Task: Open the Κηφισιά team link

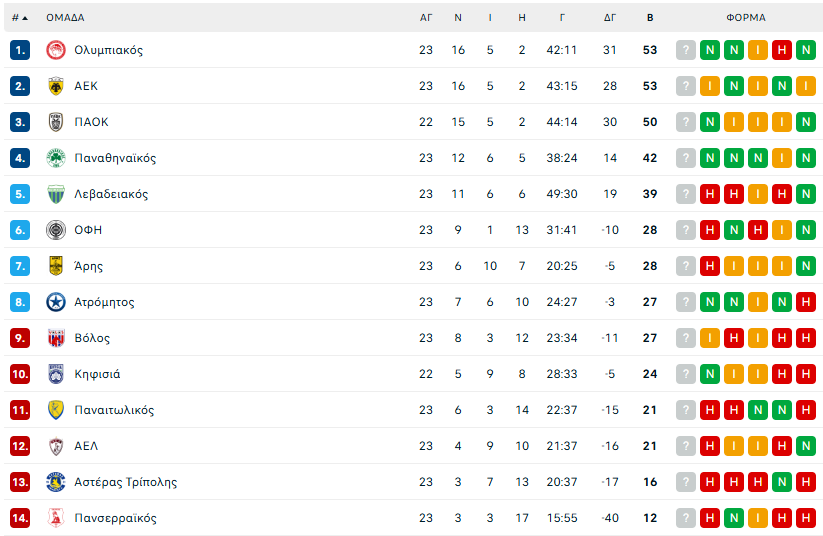Action: (x=97, y=374)
